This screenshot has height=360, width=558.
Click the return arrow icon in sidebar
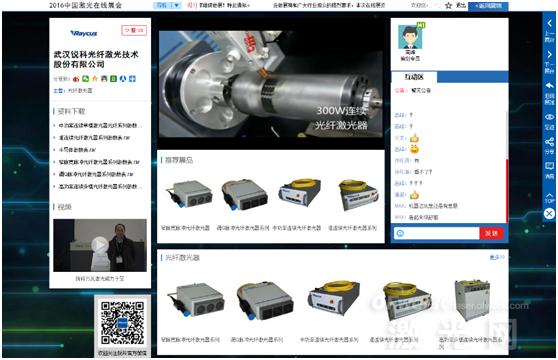coord(549,86)
